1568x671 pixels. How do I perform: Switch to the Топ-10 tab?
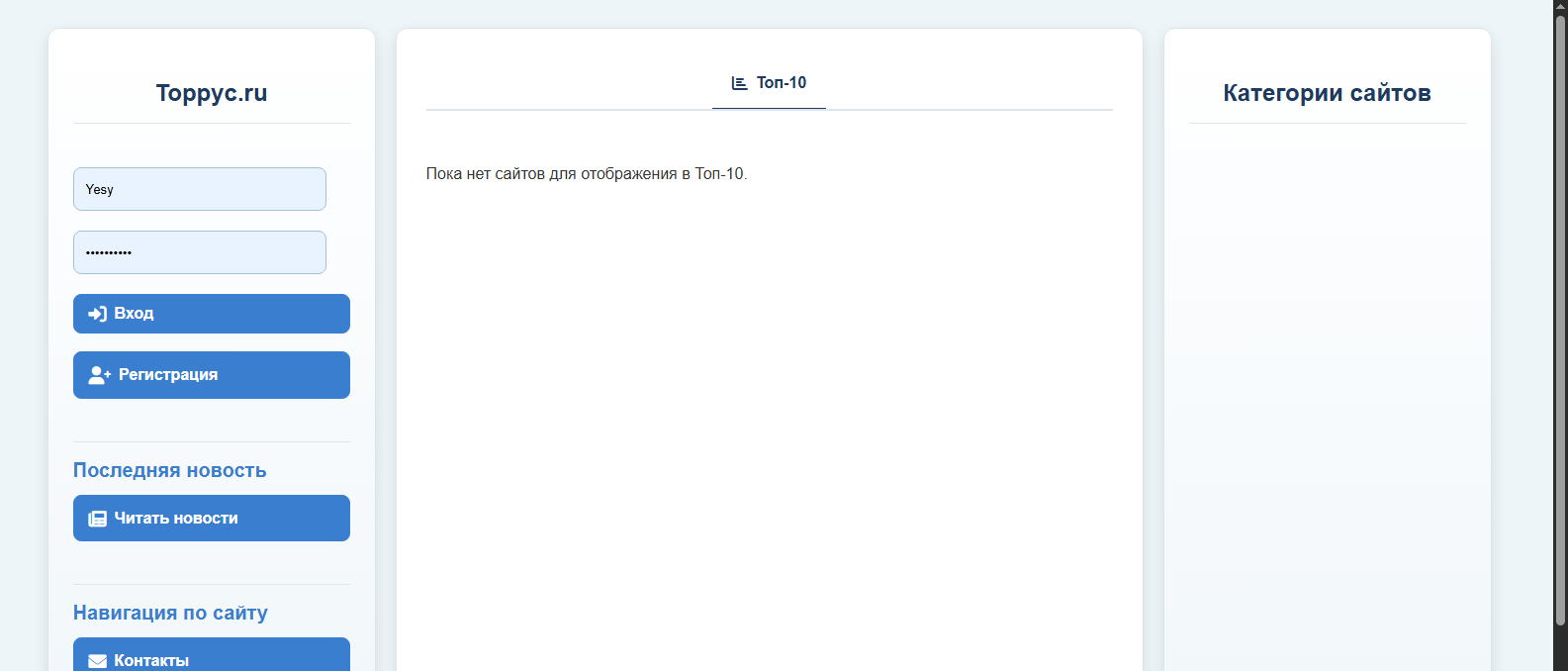(770, 83)
